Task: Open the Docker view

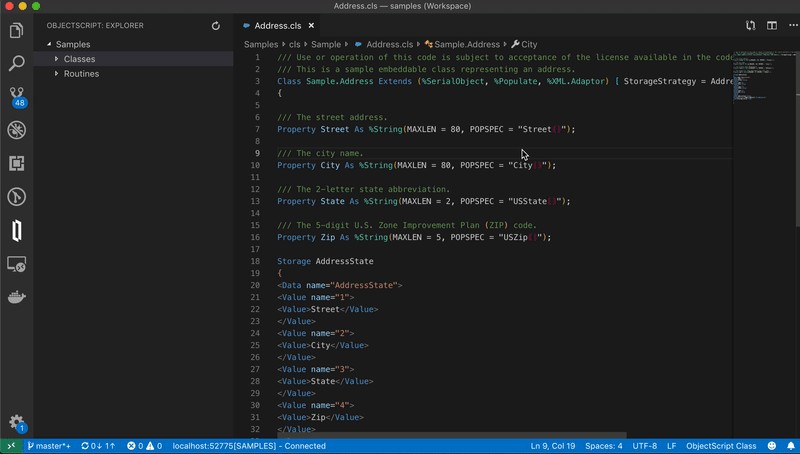Action: 16,297
